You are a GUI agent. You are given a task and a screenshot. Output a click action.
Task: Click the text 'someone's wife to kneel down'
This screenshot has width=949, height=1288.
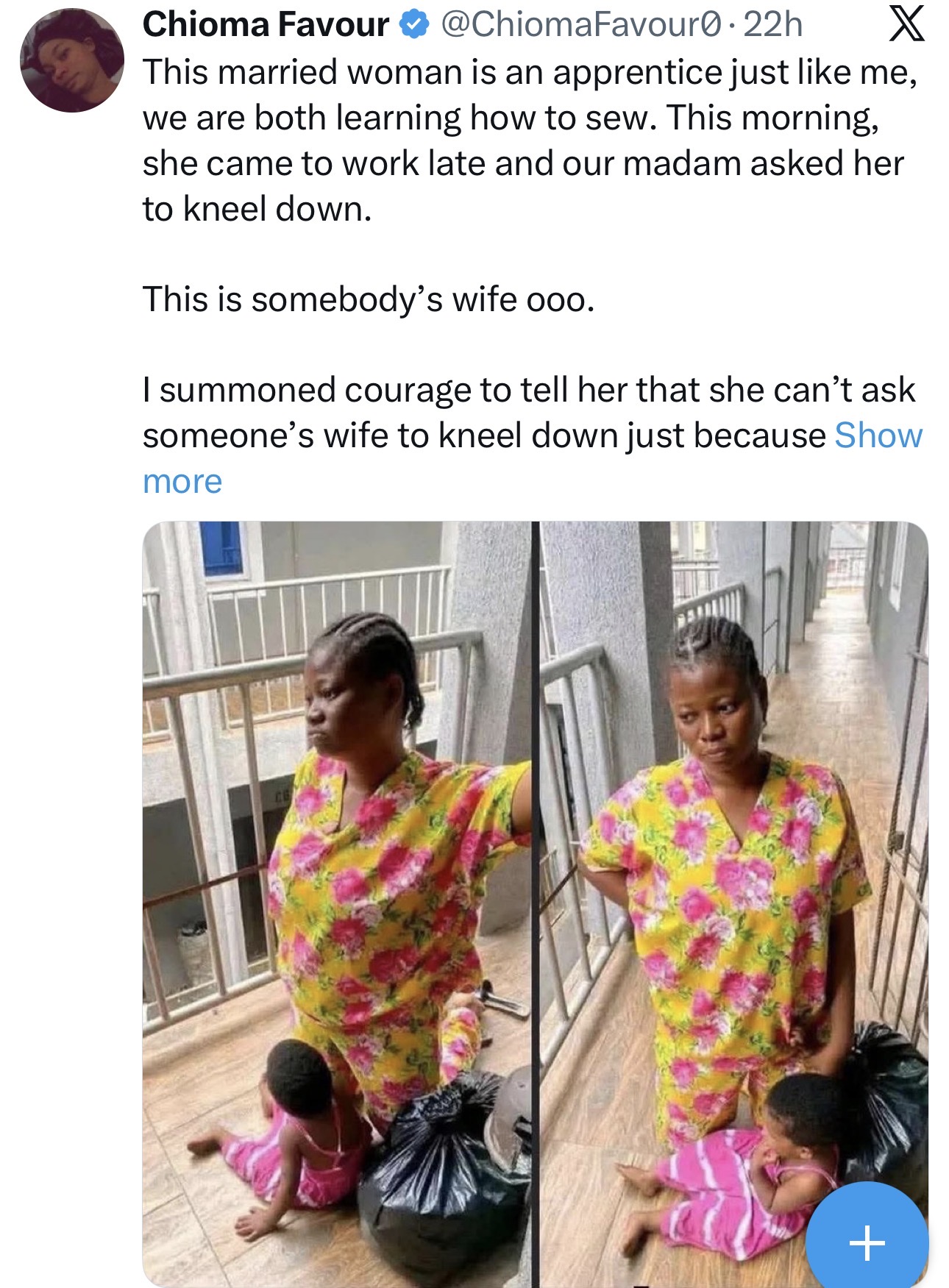(484, 435)
